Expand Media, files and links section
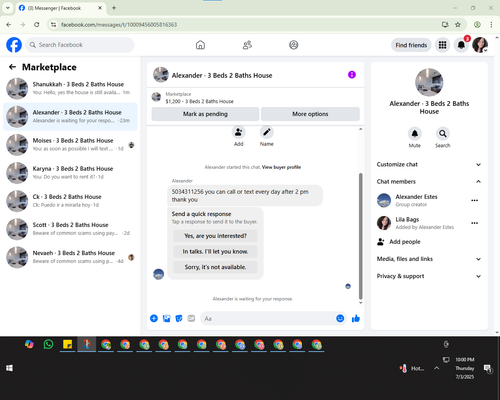The width and height of the screenshot is (500, 400). 429,259
